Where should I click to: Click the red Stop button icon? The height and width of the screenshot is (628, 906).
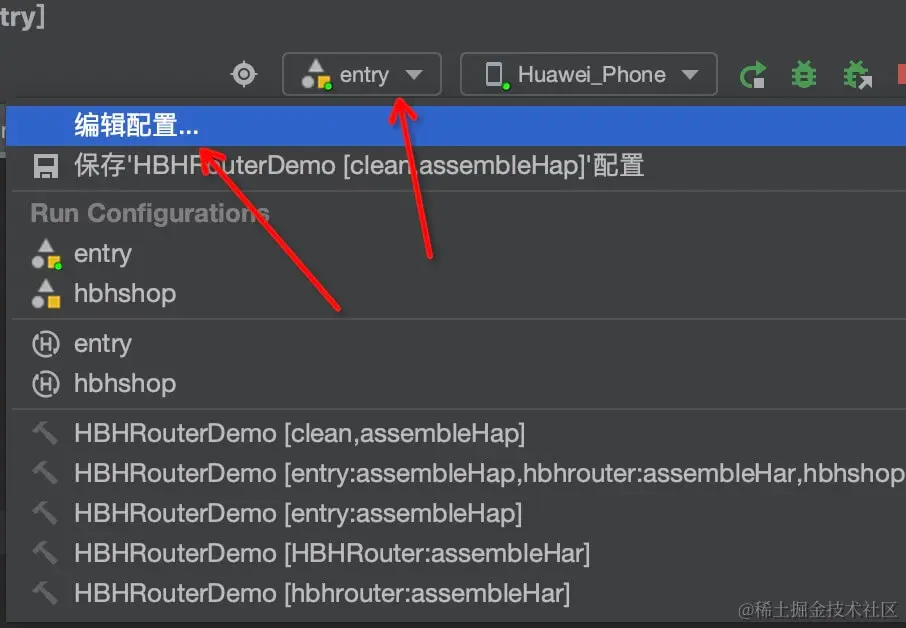(902, 75)
